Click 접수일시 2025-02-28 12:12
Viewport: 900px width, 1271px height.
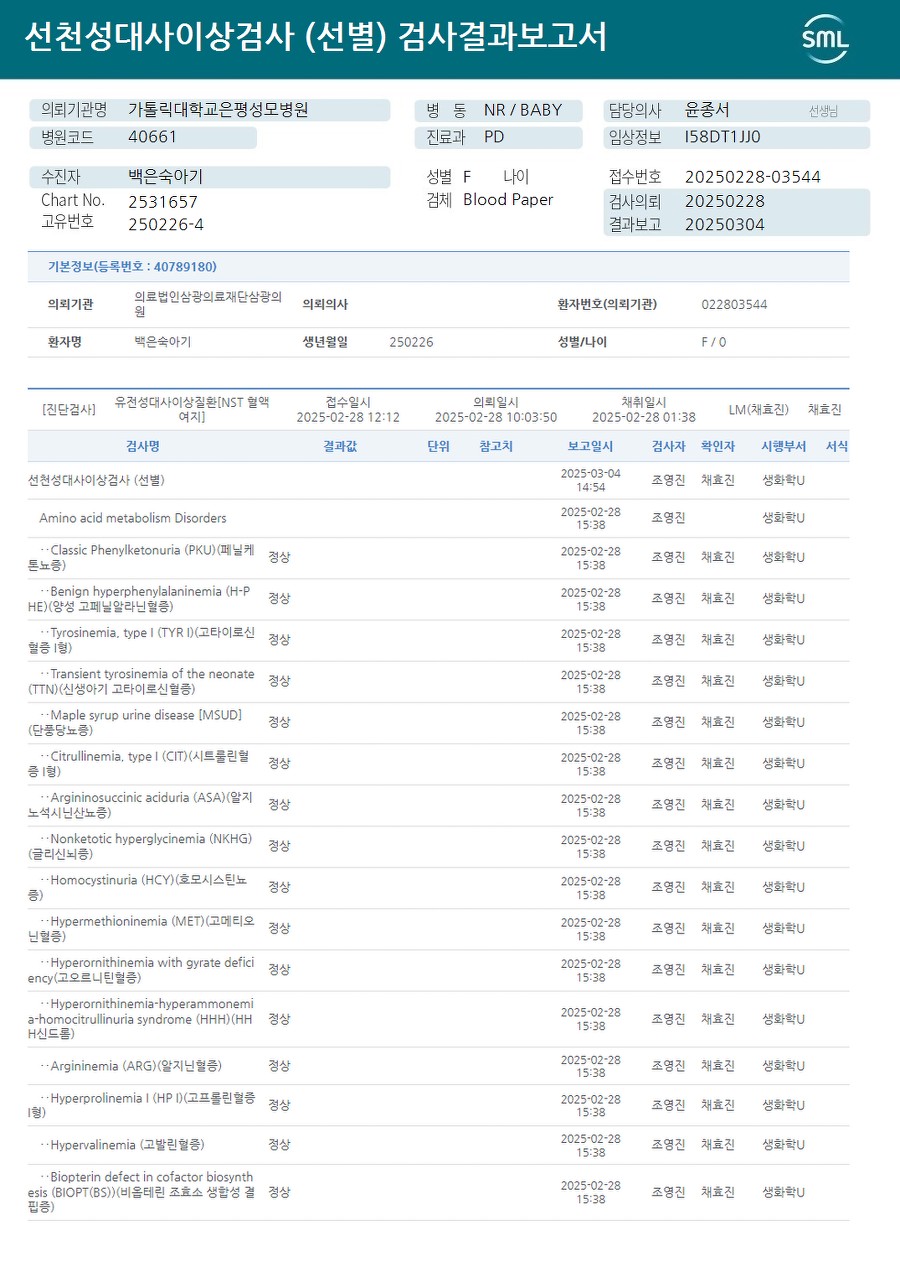(x=348, y=417)
